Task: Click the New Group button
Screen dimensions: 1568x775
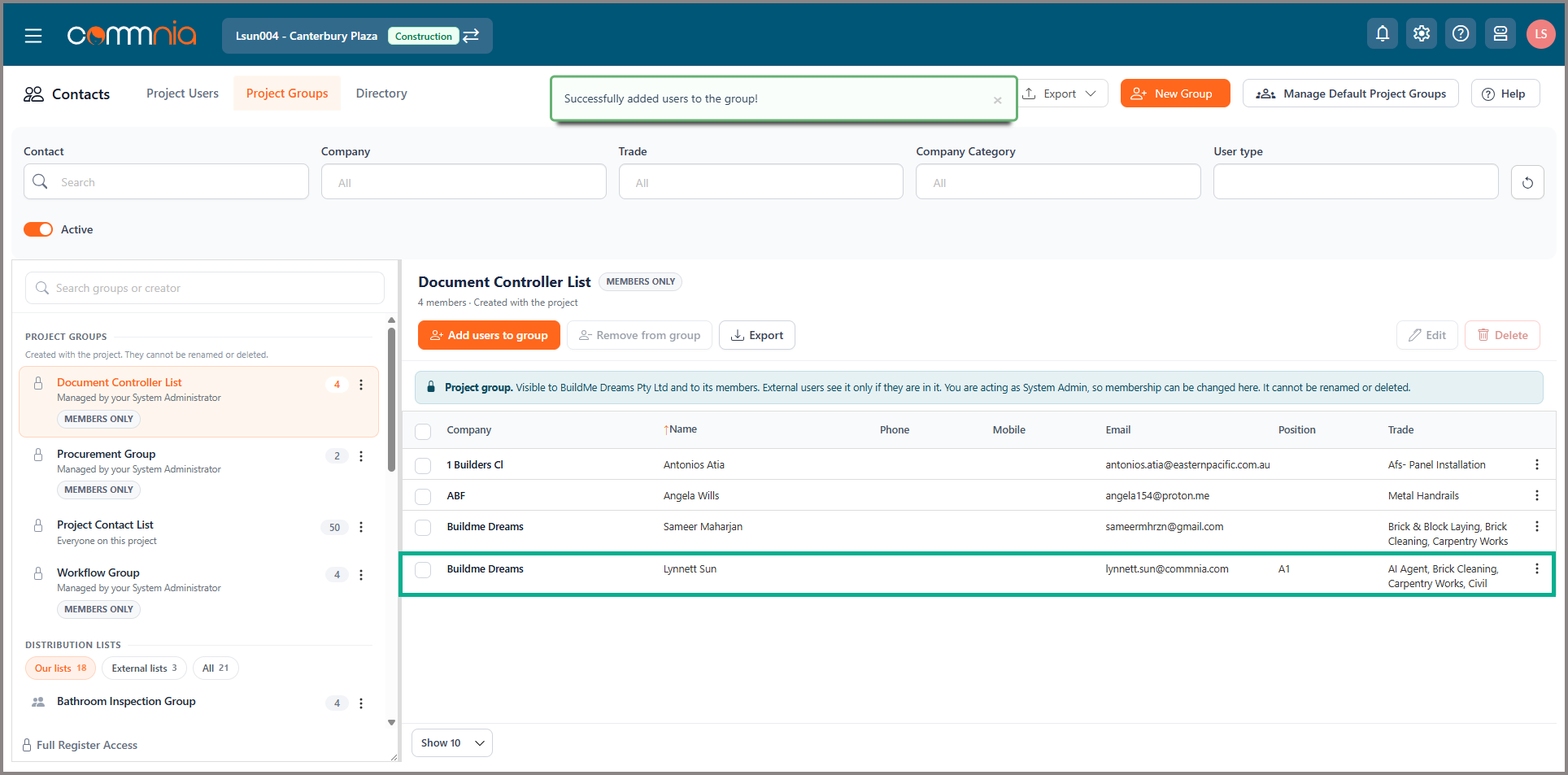Action: click(1175, 94)
